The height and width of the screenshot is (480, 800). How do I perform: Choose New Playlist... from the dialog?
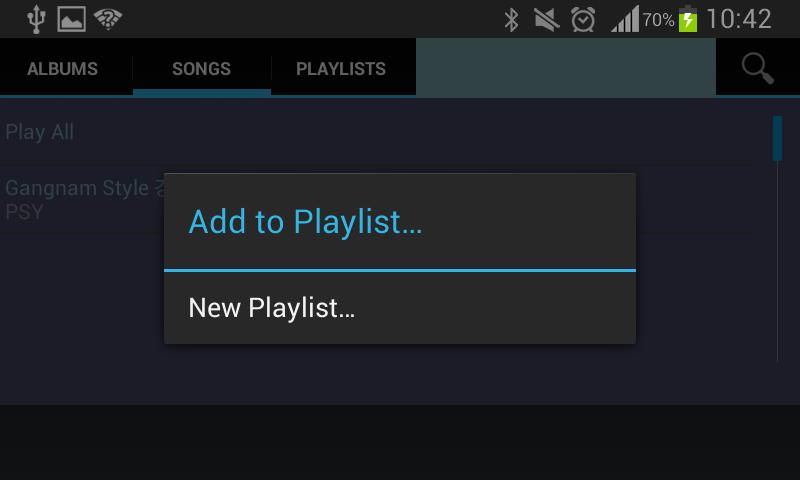tap(400, 308)
